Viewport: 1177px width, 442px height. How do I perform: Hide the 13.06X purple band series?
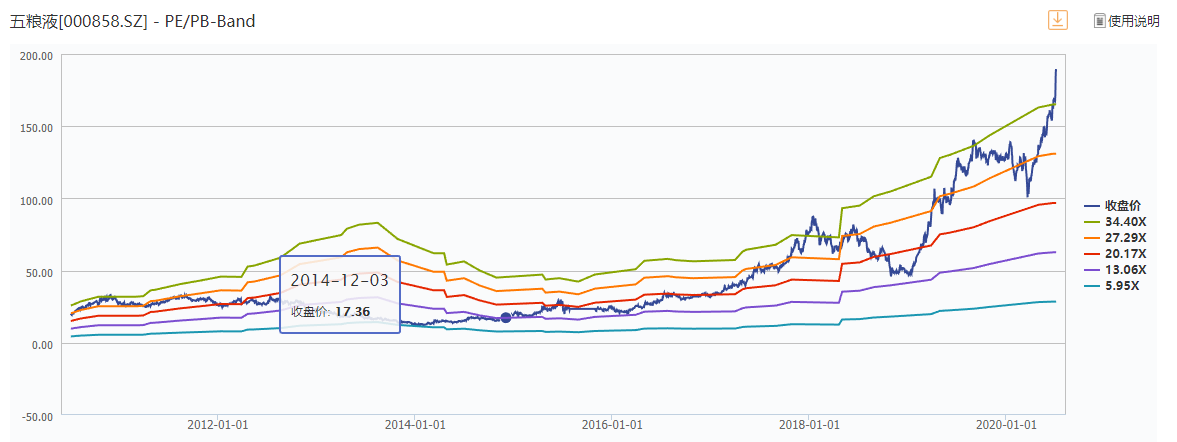1116,270
